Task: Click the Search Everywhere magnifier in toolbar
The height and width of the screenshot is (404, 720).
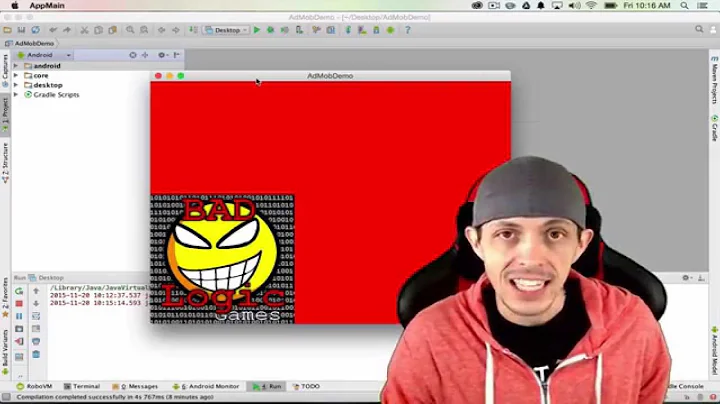Action: (699, 29)
